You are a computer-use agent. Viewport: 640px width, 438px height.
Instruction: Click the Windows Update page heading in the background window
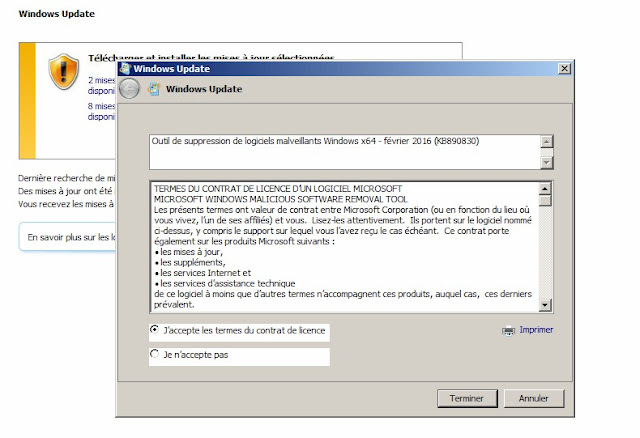click(x=57, y=14)
